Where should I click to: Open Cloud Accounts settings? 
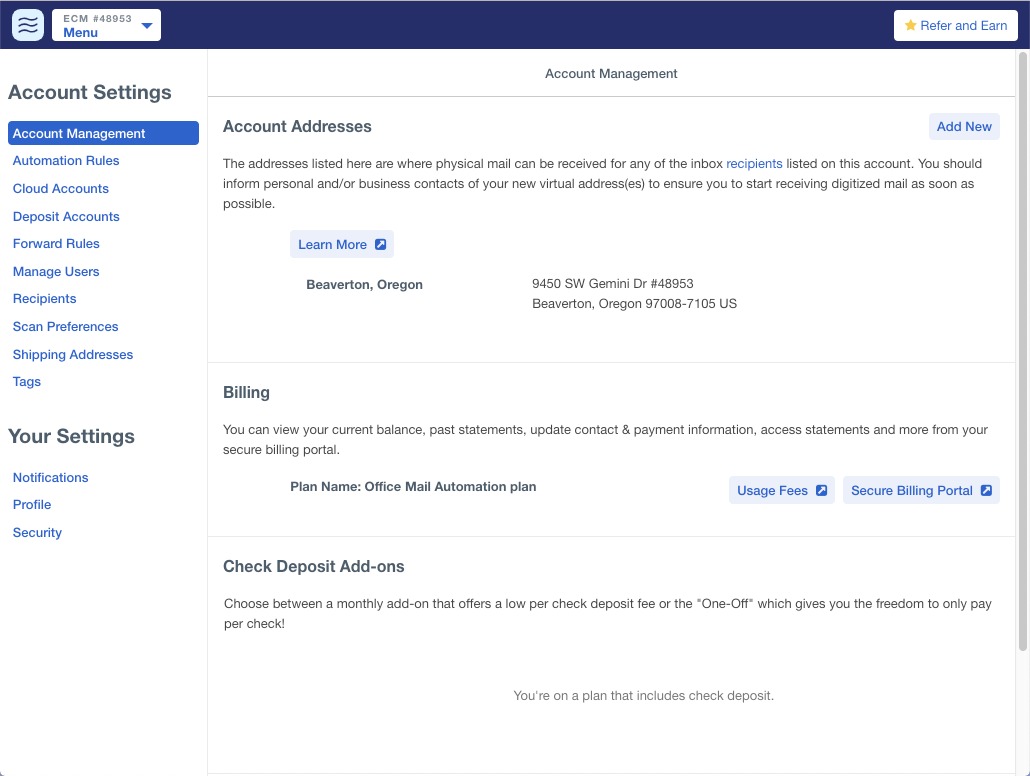click(x=60, y=189)
